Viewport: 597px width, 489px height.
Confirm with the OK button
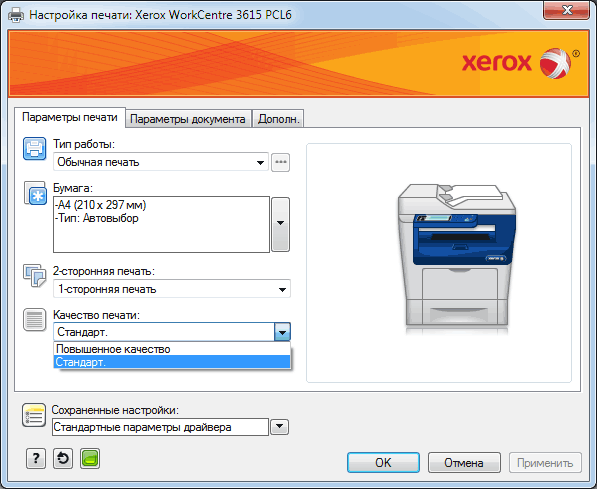point(383,462)
